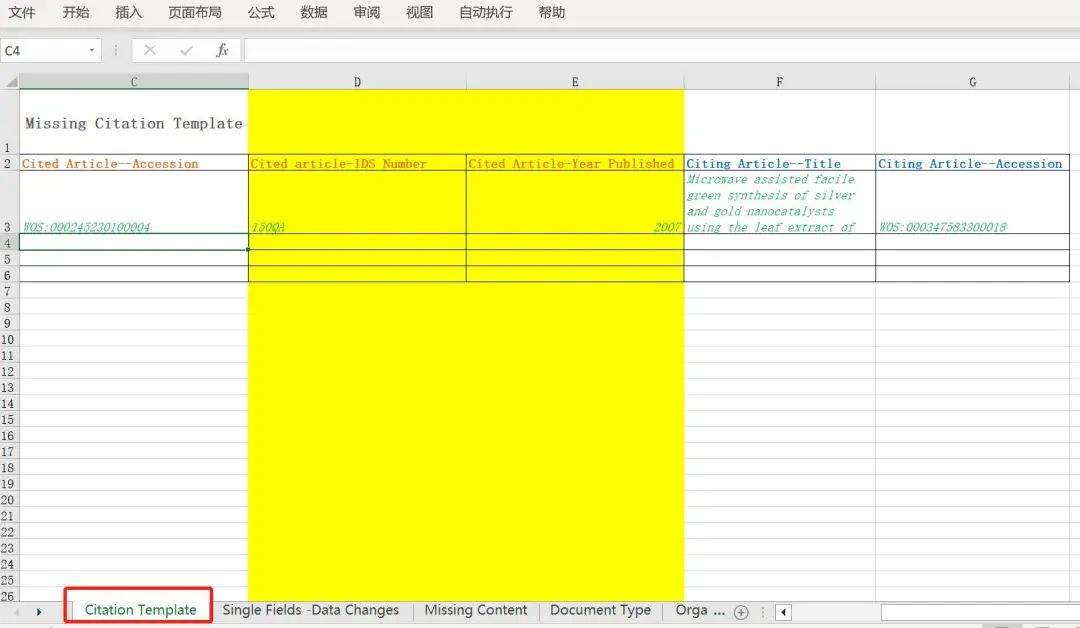Expand the Name Box dropdown arrow
The height and width of the screenshot is (628, 1080).
(x=92, y=50)
